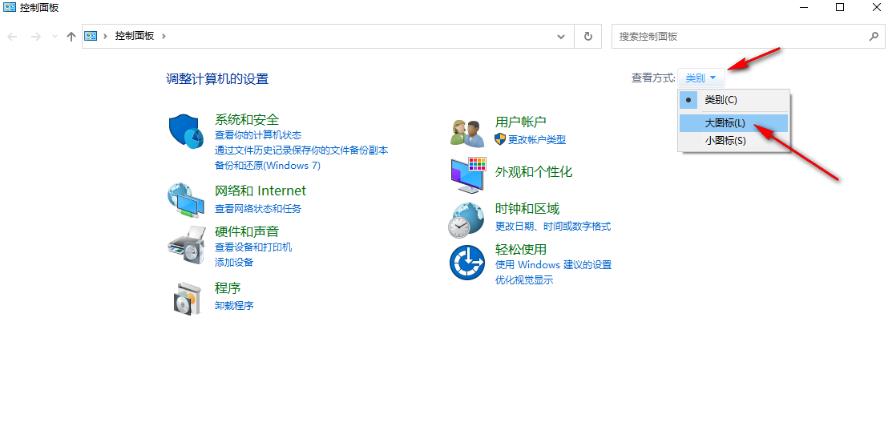Open the 硬件和声音 printer icon

click(x=186, y=245)
